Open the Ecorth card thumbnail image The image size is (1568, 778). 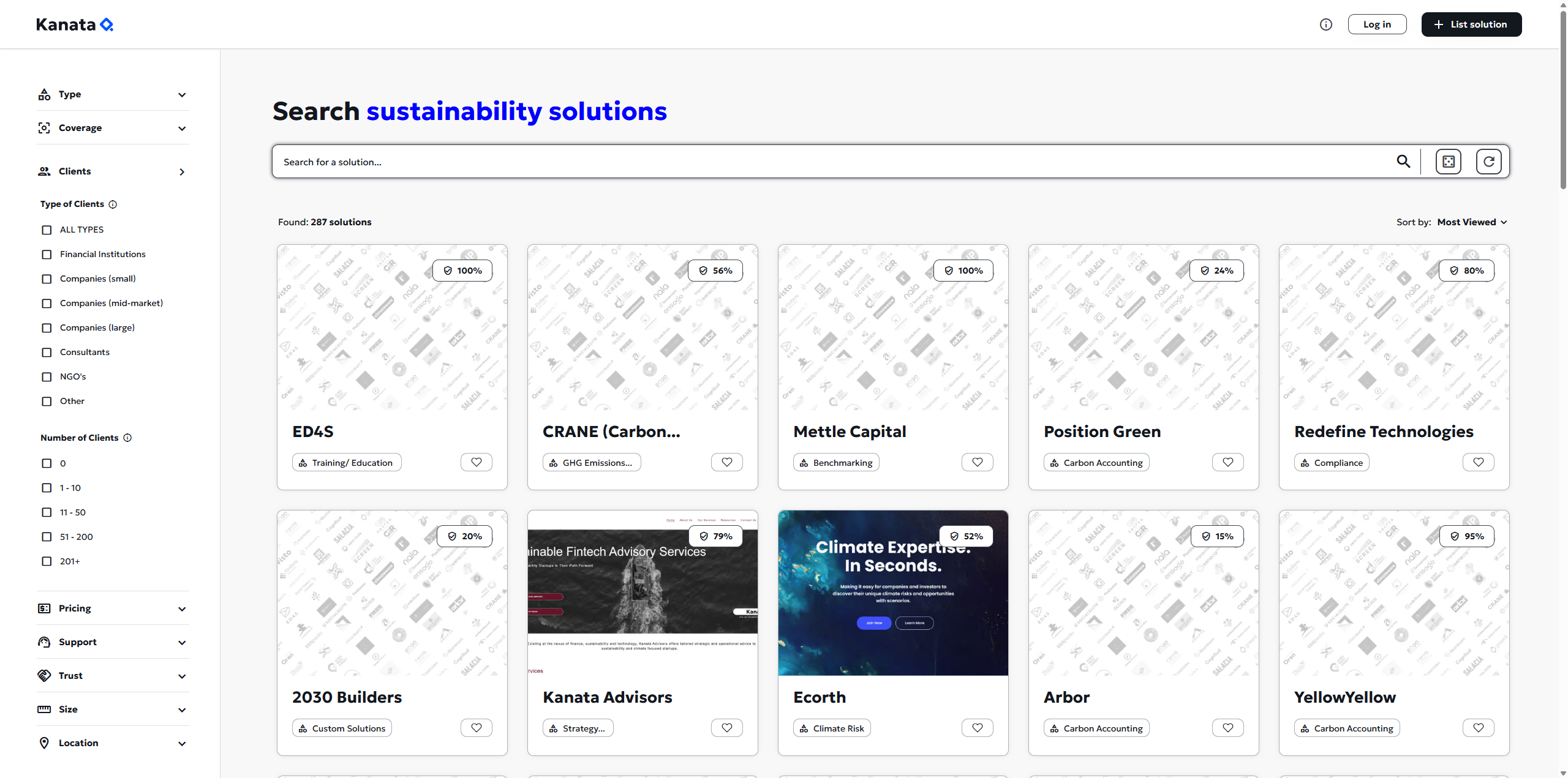tap(893, 593)
